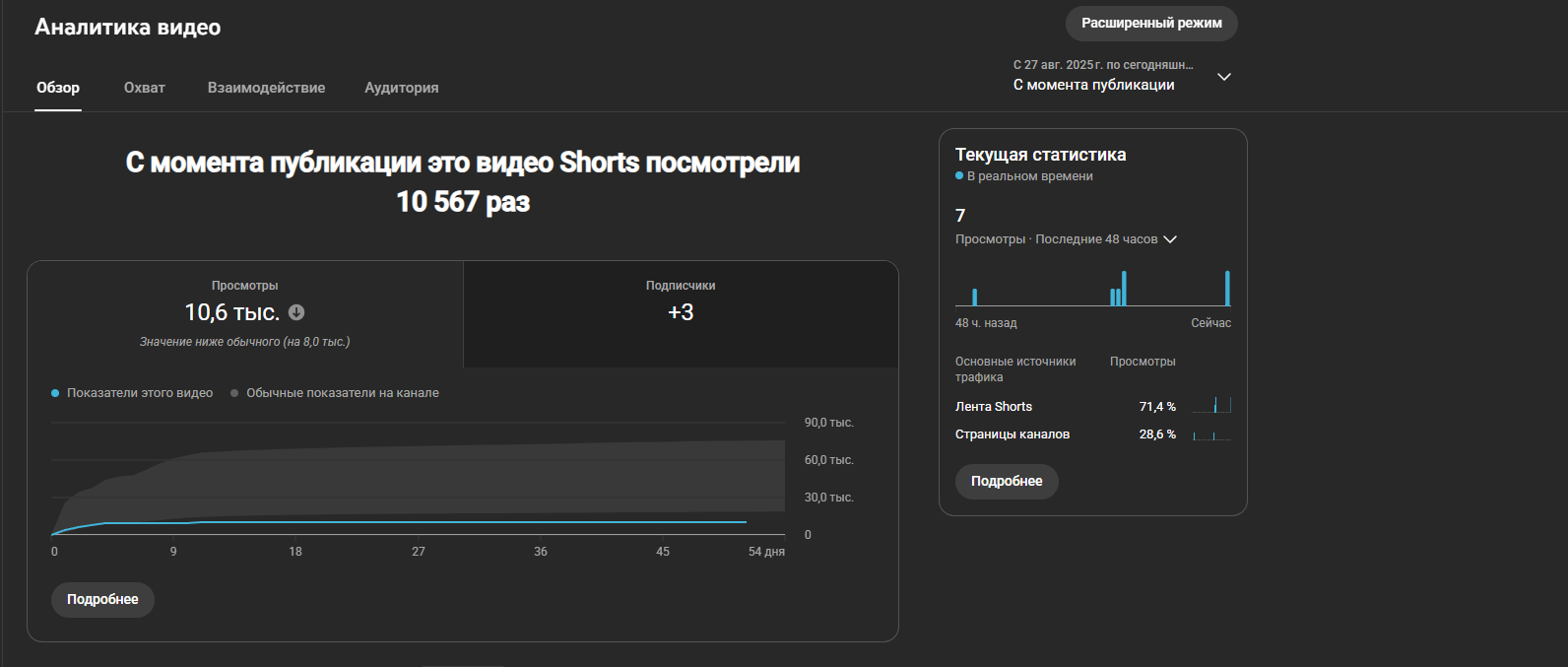
Task: Click the below-typical arrow icon beside 10,6 тыс.
Action: click(296, 312)
